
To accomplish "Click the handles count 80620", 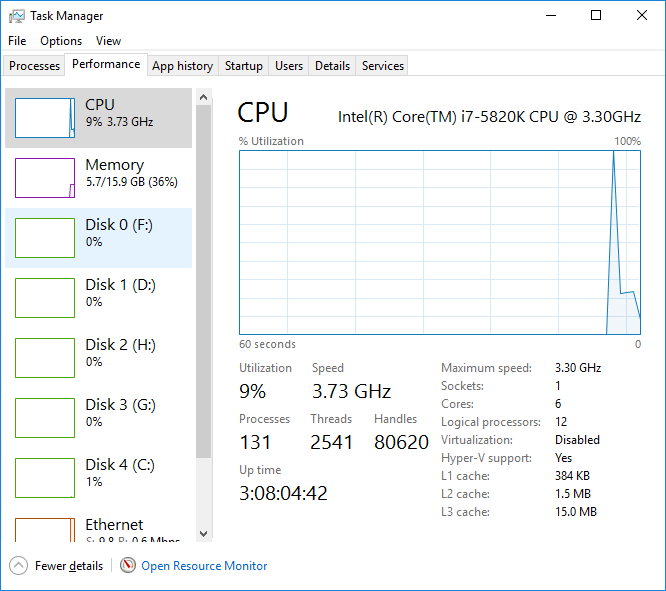I will click(x=401, y=442).
